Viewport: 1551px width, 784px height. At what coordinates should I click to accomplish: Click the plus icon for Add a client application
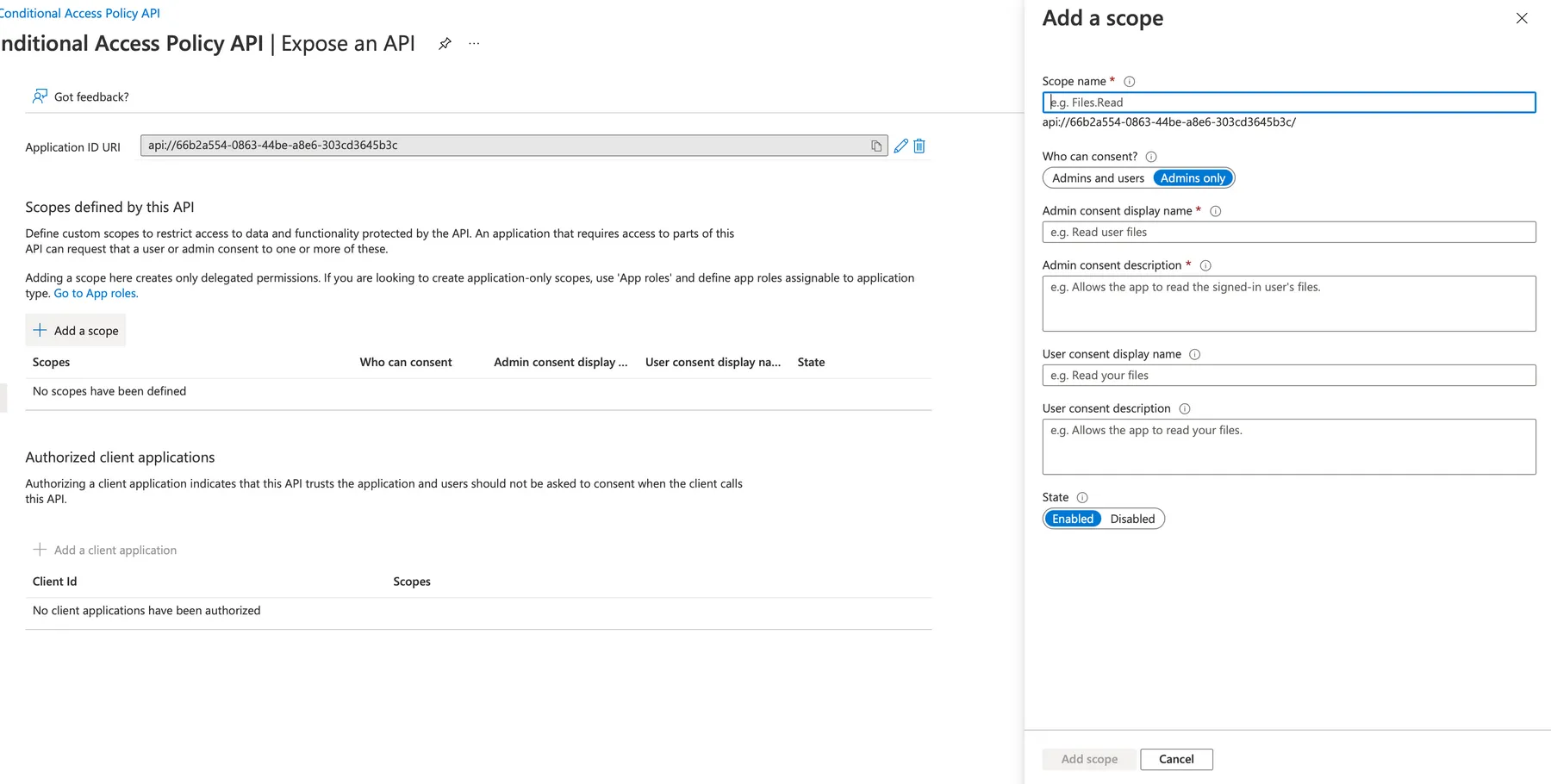[x=40, y=550]
